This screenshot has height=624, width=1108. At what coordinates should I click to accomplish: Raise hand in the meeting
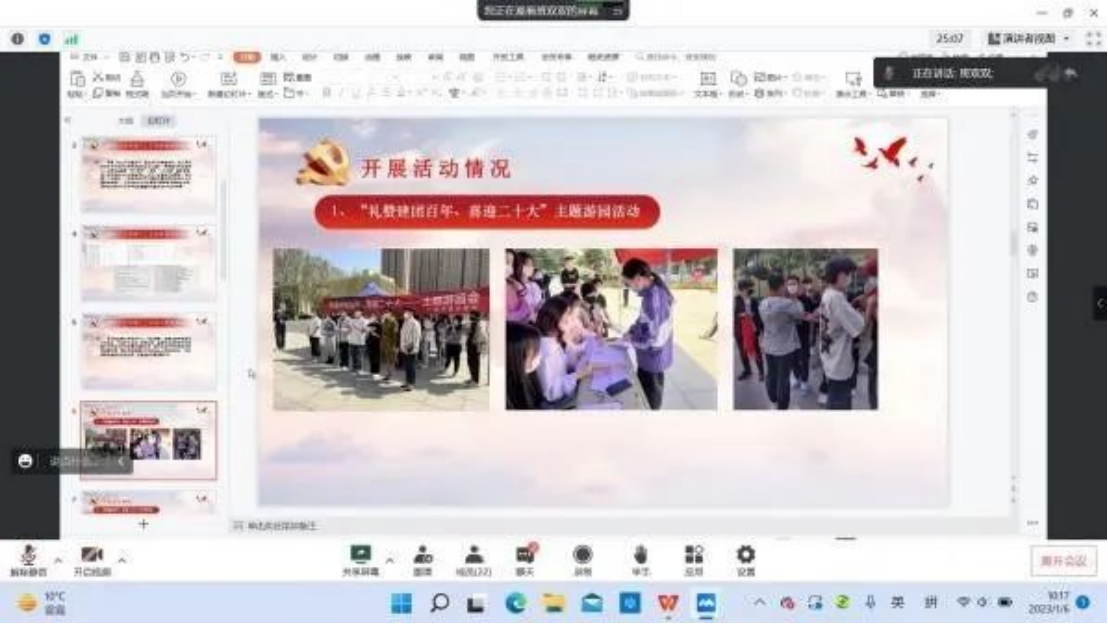coord(640,559)
